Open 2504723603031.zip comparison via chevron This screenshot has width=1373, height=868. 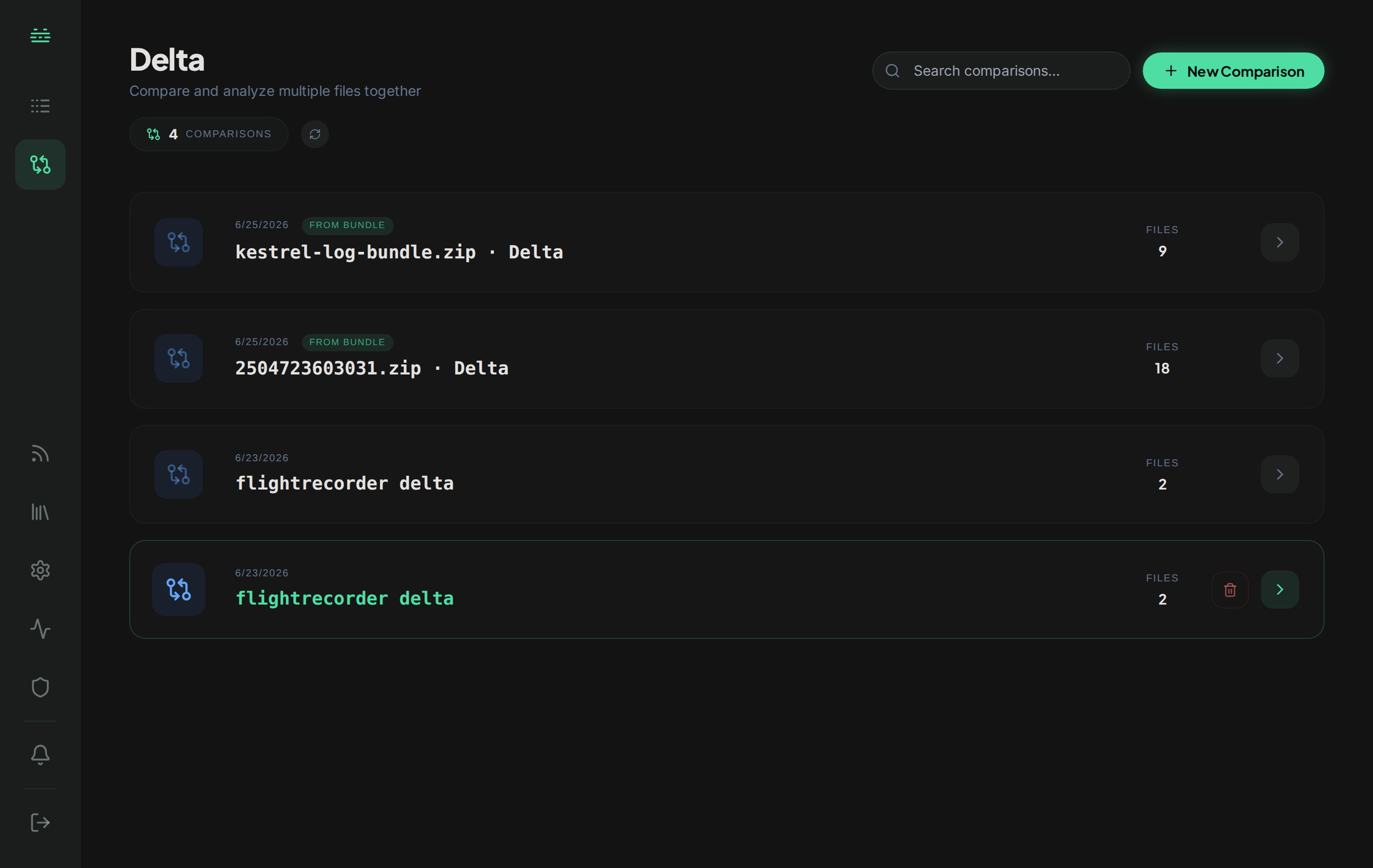1280,358
